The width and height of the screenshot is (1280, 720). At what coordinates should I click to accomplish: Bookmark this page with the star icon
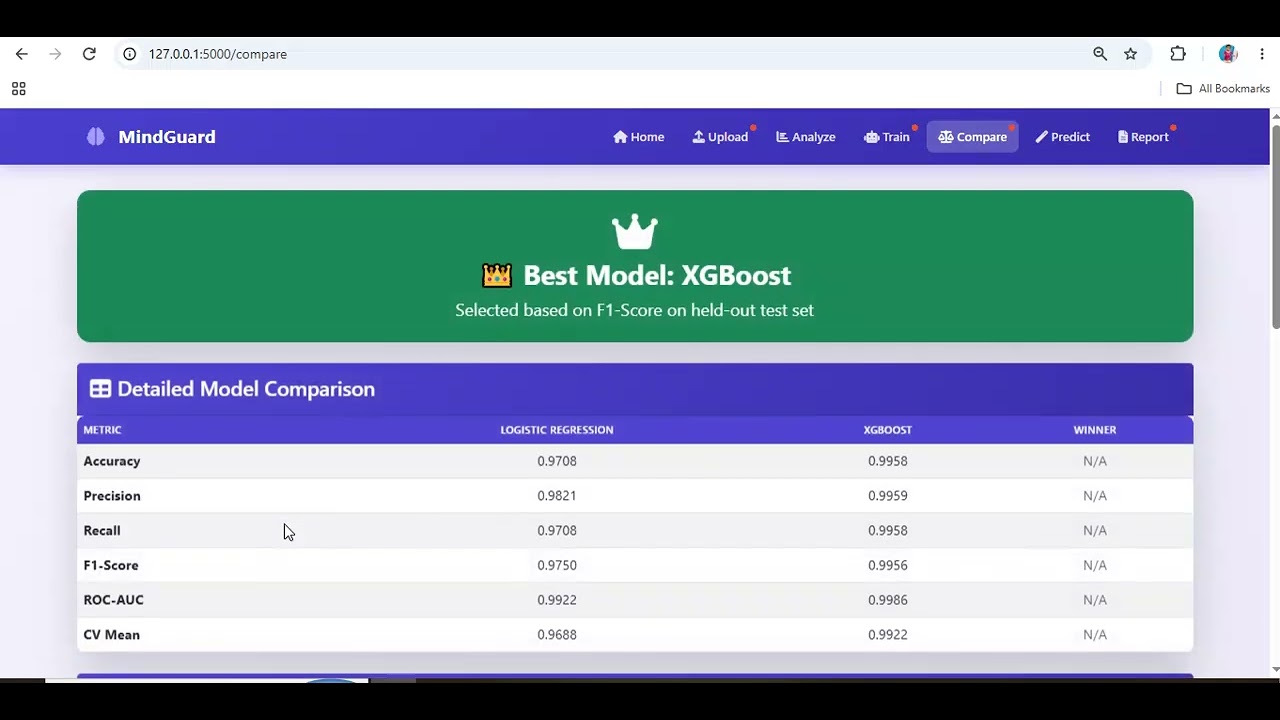click(x=1130, y=54)
